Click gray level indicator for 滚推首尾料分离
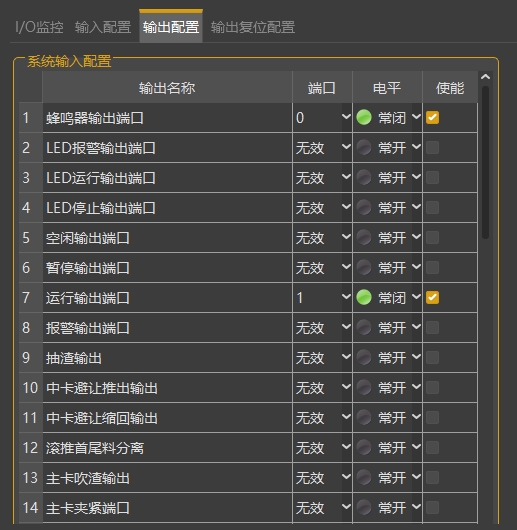 364,447
